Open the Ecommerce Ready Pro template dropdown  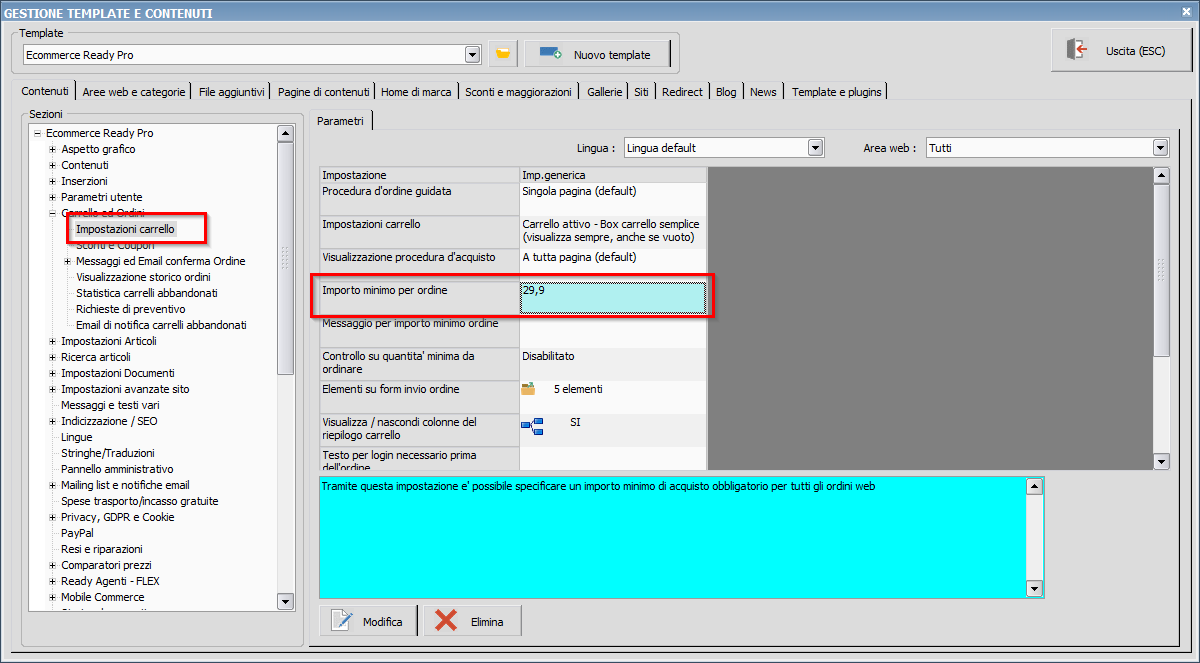473,54
